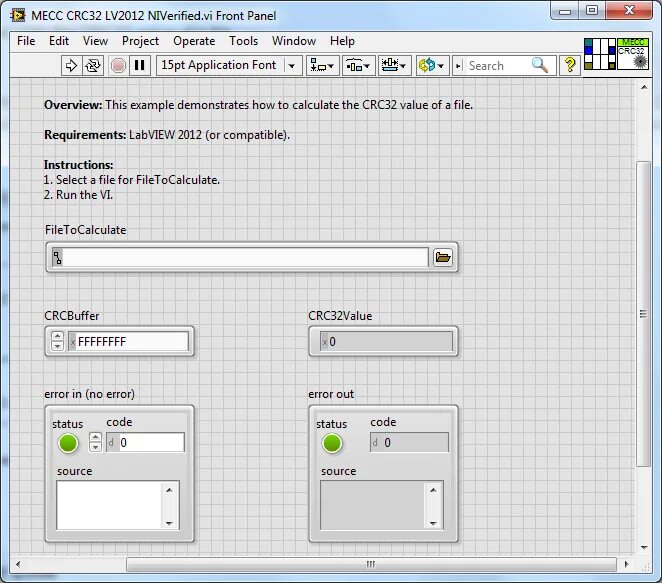Click the FileToCalculate path input field
This screenshot has height=583, width=662.
click(246, 258)
